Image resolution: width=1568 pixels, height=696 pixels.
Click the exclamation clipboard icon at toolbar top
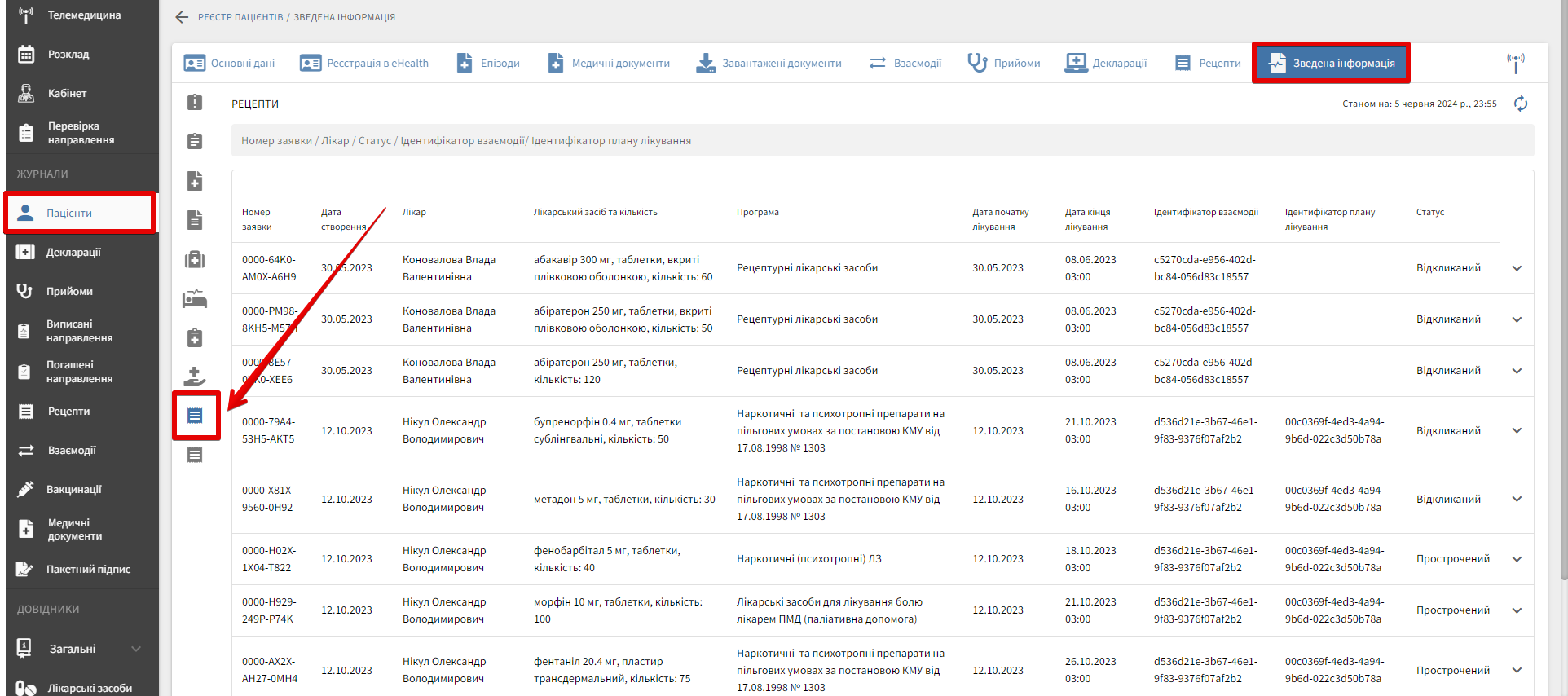[195, 102]
